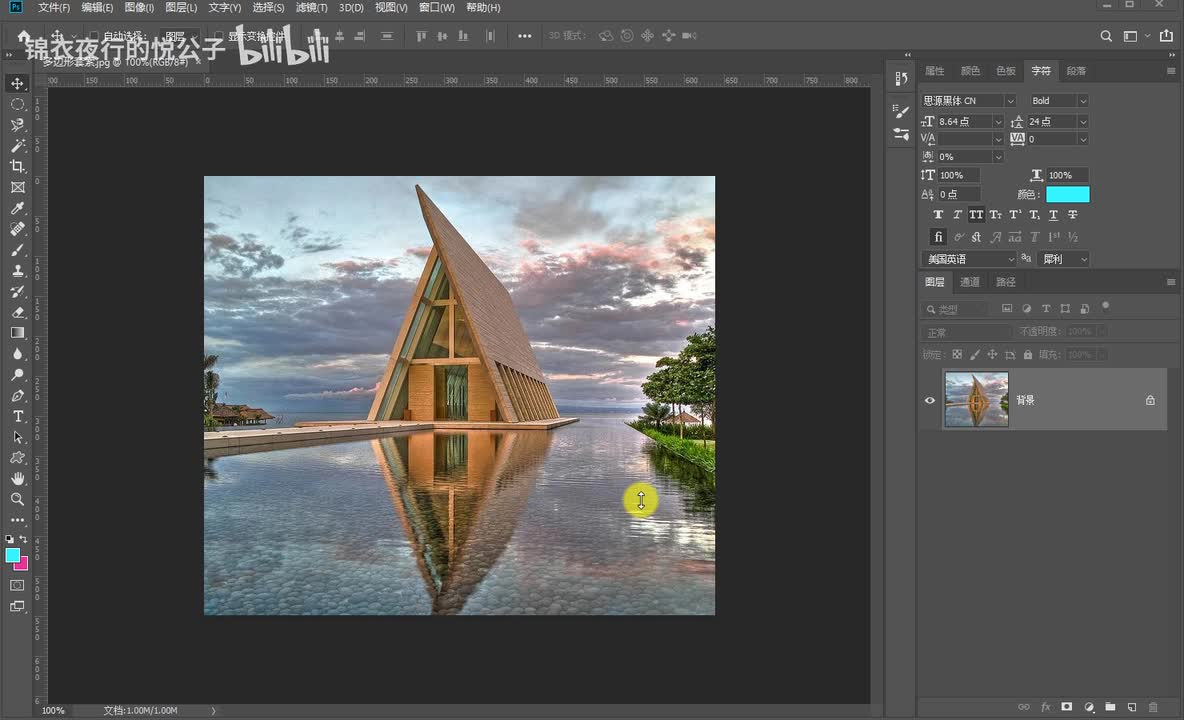Image resolution: width=1184 pixels, height=720 pixels.
Task: Click the 背景 layer thumbnail
Action: tap(976, 400)
